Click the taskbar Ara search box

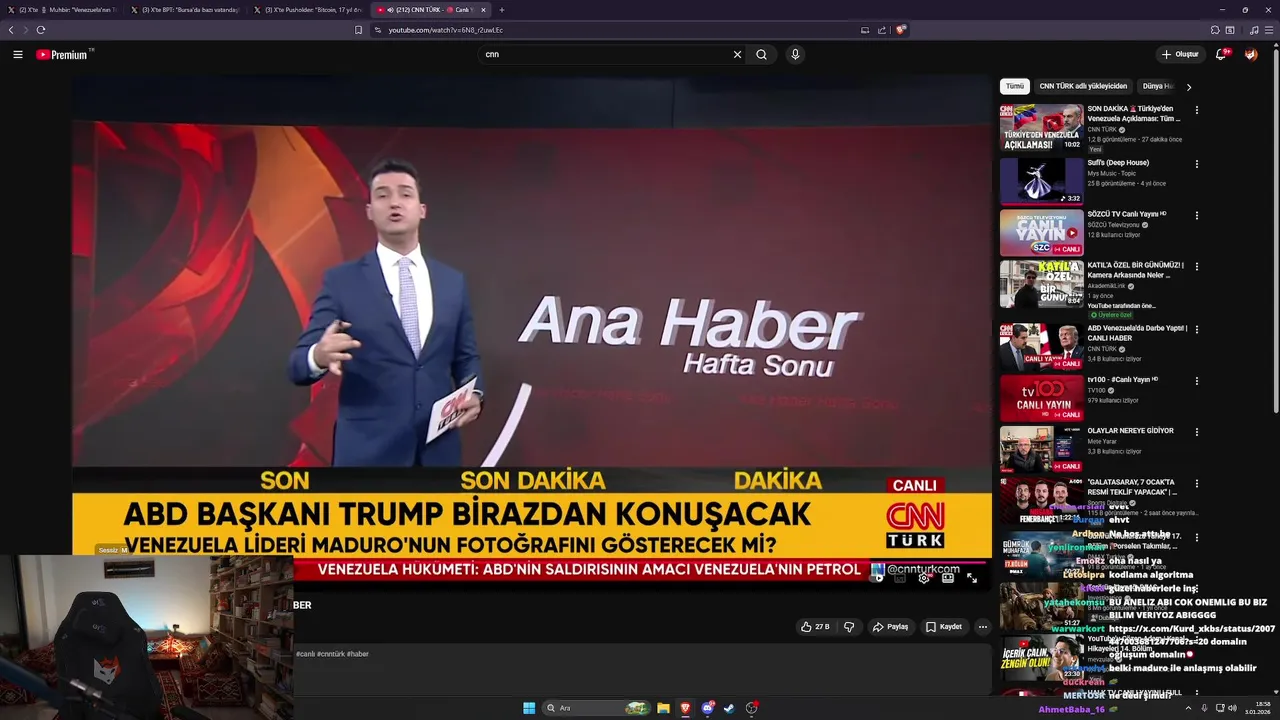point(597,708)
